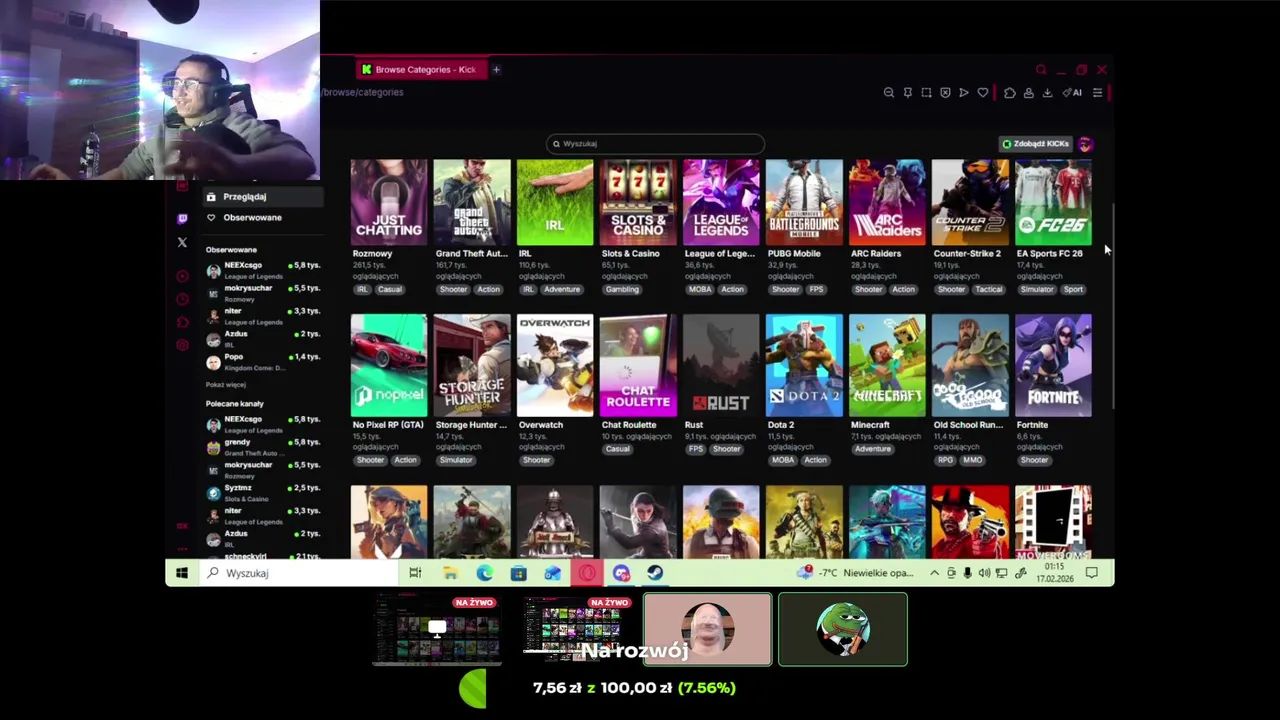Open the Slots & Casino category thumbnail

point(638,202)
